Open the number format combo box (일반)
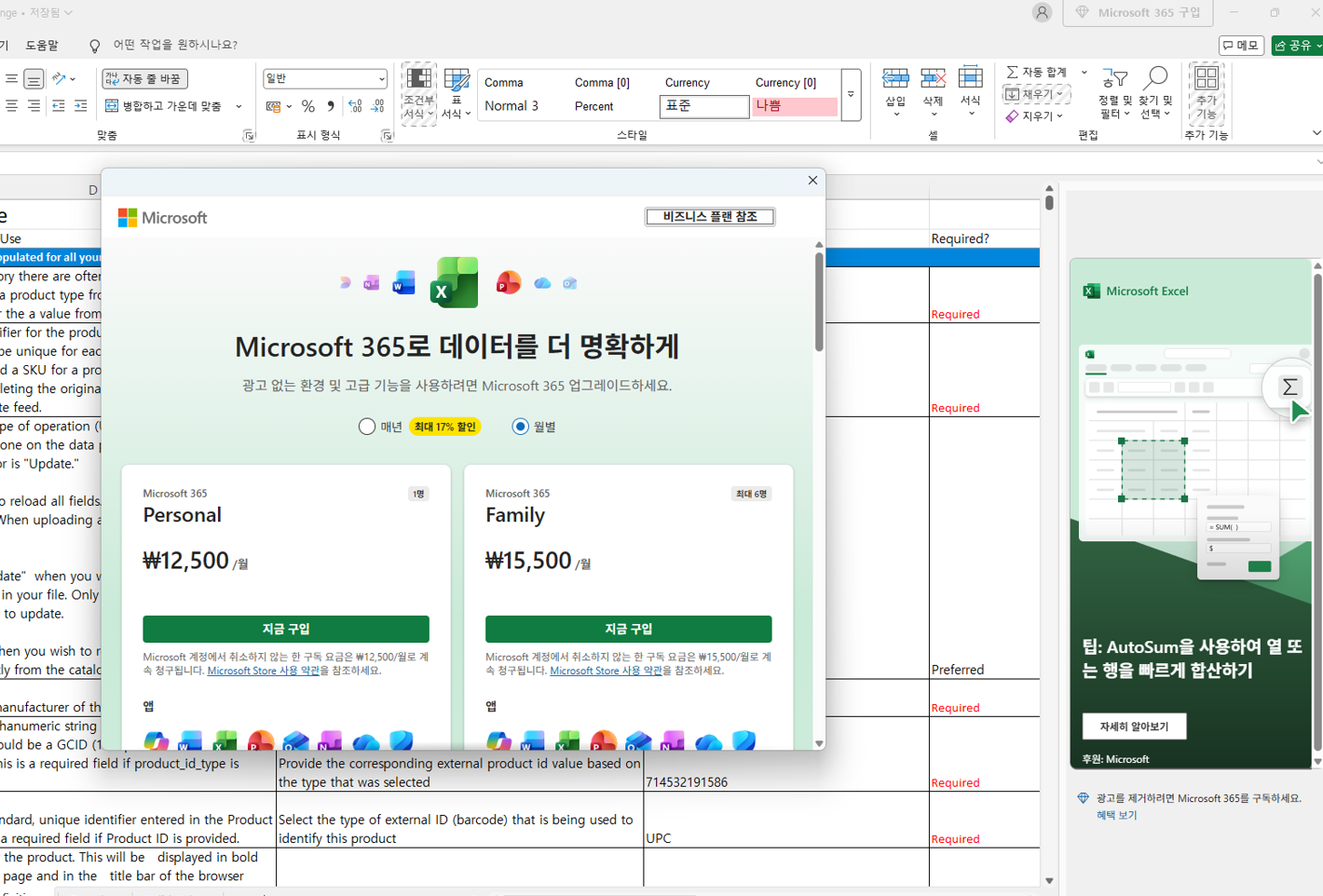The image size is (1323, 896). [324, 79]
